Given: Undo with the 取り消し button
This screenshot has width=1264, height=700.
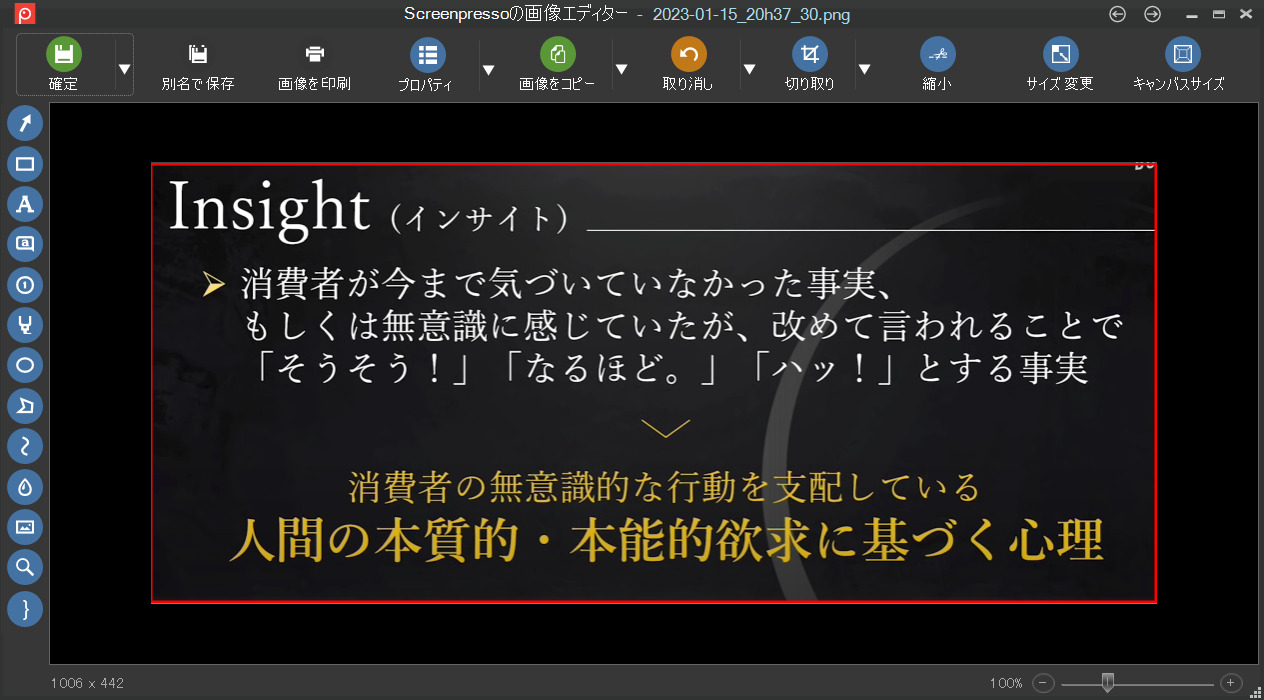Looking at the screenshot, I should (688, 64).
